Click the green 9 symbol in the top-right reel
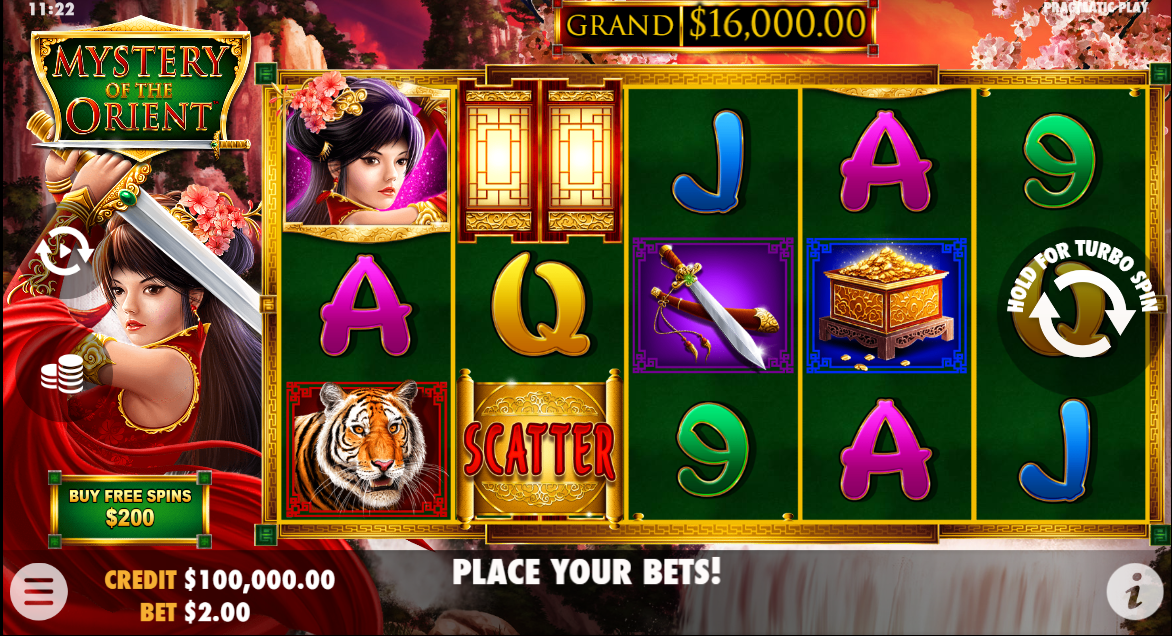Screen dimensions: 1172x636 1058,160
